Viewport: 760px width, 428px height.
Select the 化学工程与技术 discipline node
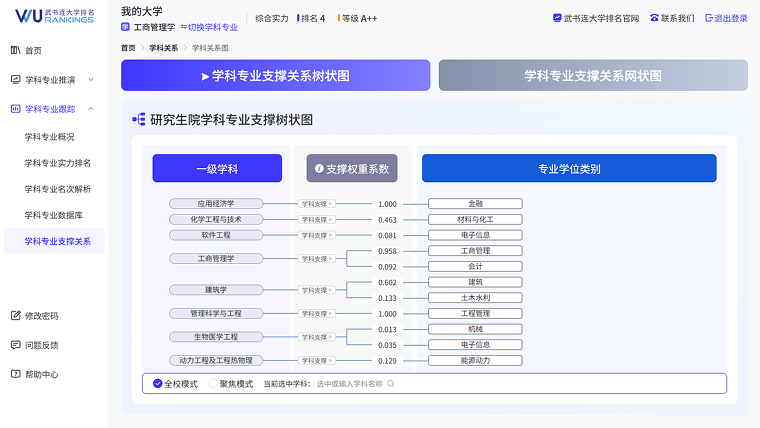(216, 219)
